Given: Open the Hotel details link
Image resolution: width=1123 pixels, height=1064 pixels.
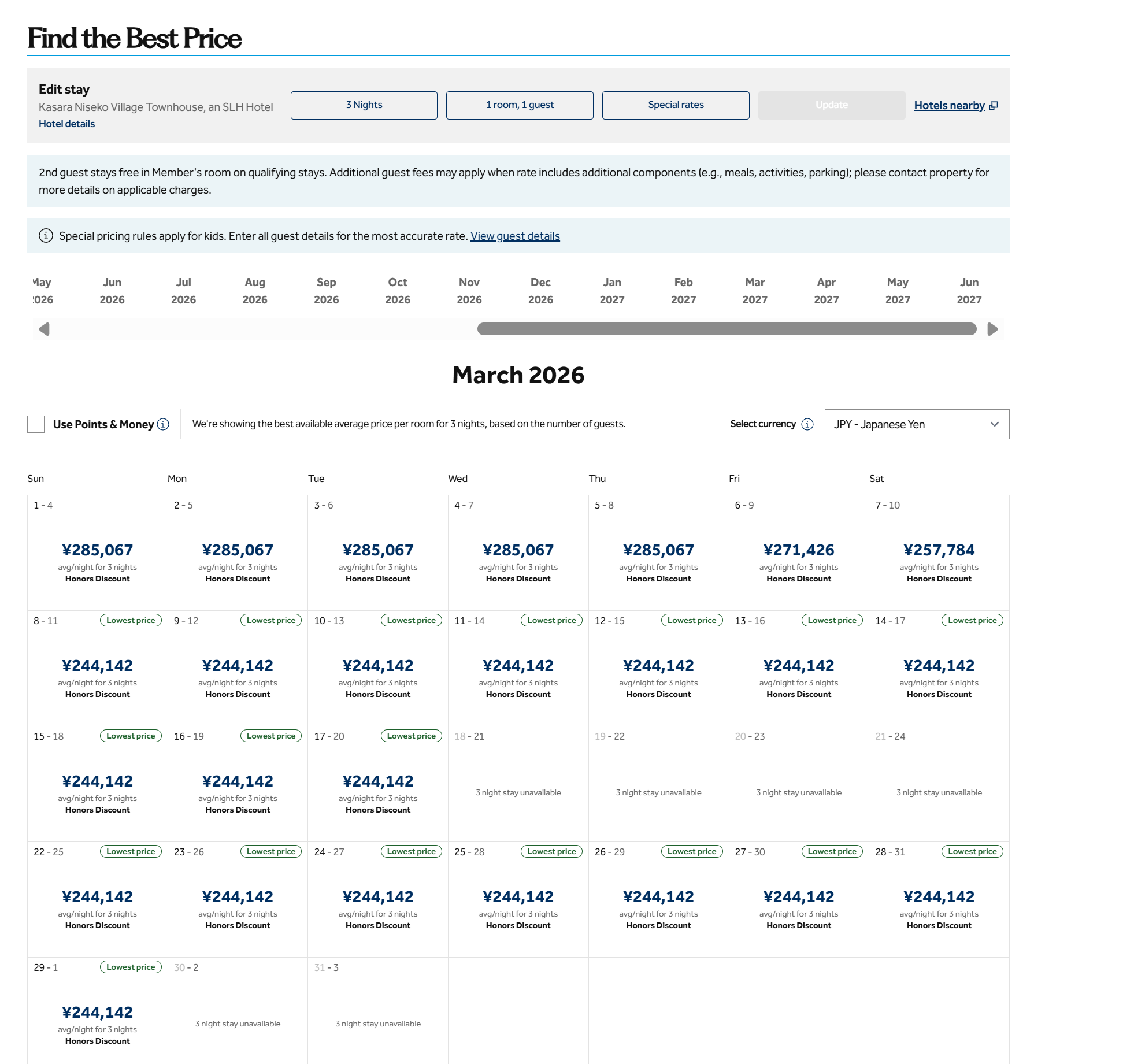Looking at the screenshot, I should pos(66,124).
